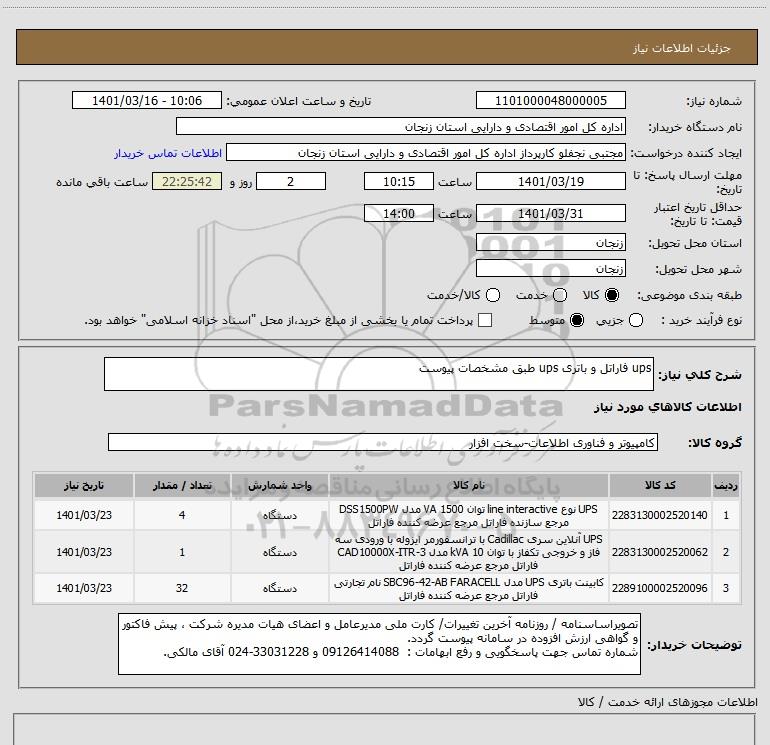Click the buyer notes text box
The image size is (770, 745).
pyautogui.click(x=379, y=643)
